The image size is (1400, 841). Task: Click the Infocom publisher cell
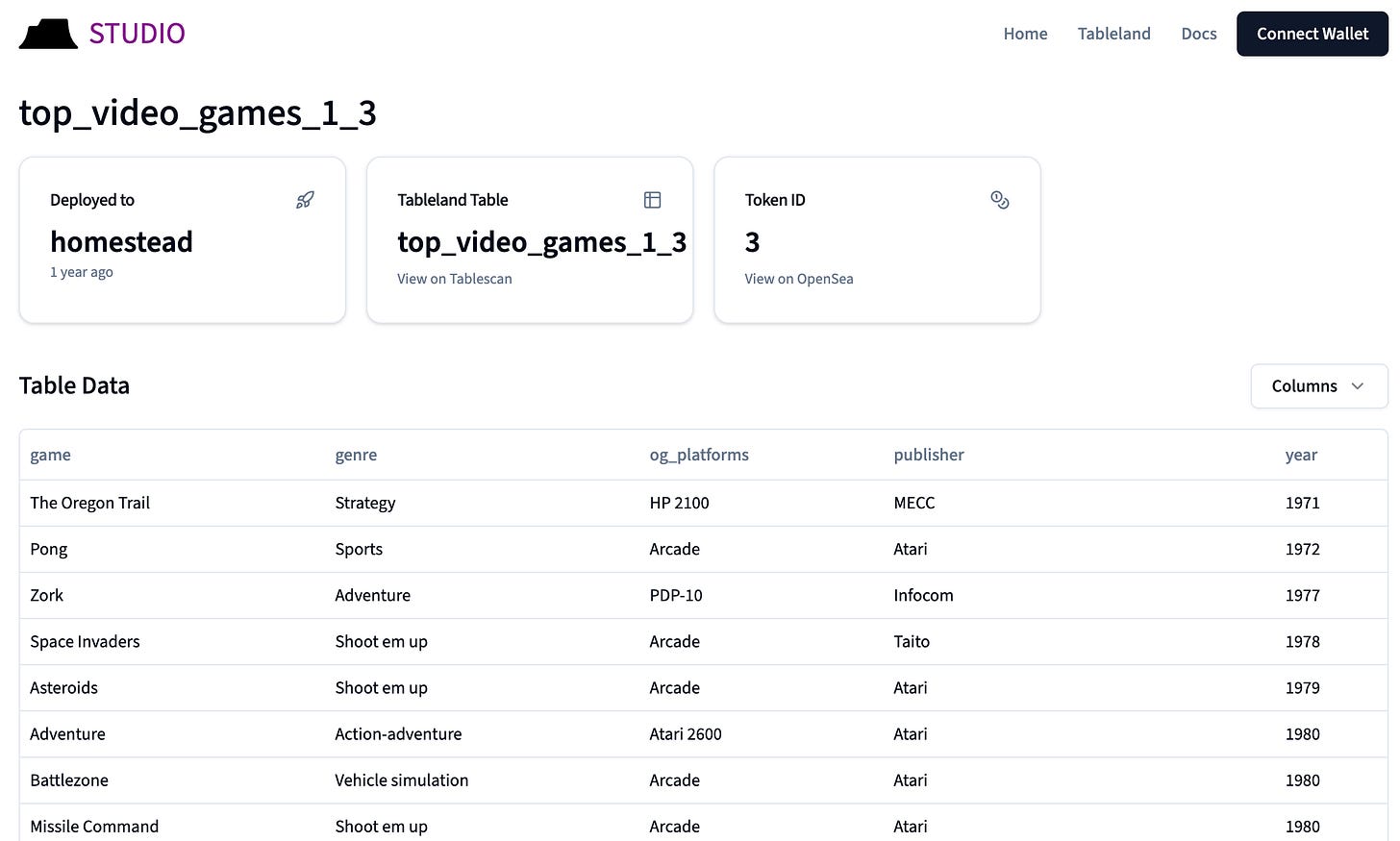click(x=923, y=595)
